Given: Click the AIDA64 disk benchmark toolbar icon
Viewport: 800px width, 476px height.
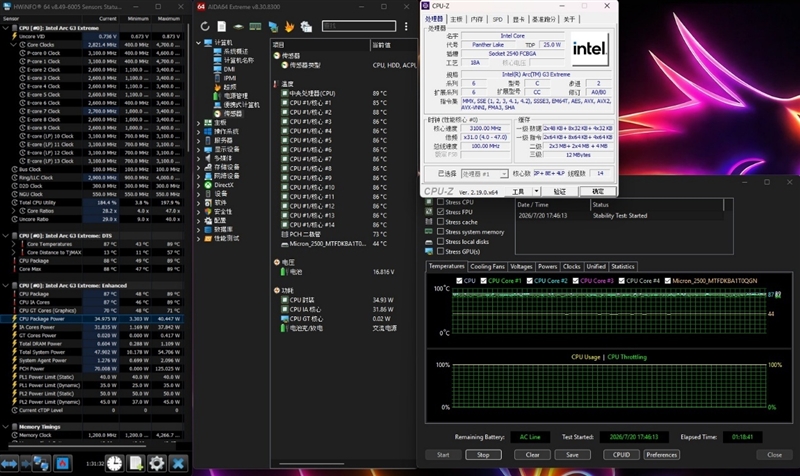Looking at the screenshot, I should tap(238, 27).
